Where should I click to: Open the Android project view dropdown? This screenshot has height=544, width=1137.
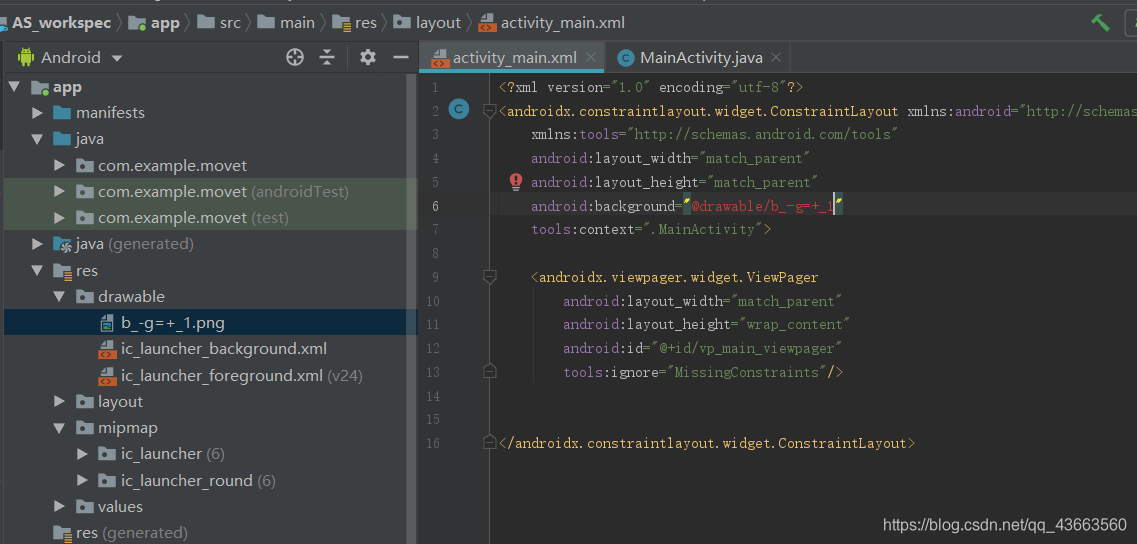click(70, 57)
